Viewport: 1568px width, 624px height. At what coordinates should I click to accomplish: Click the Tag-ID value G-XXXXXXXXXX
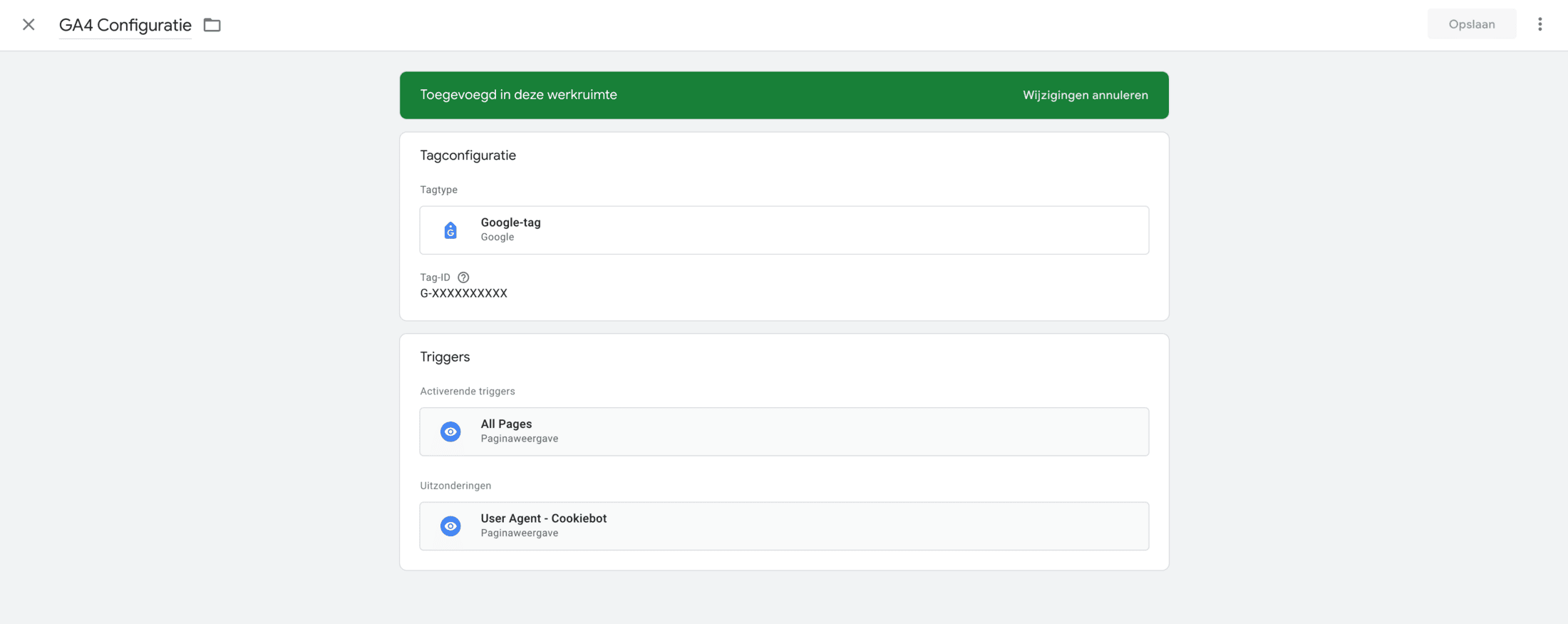click(x=463, y=293)
